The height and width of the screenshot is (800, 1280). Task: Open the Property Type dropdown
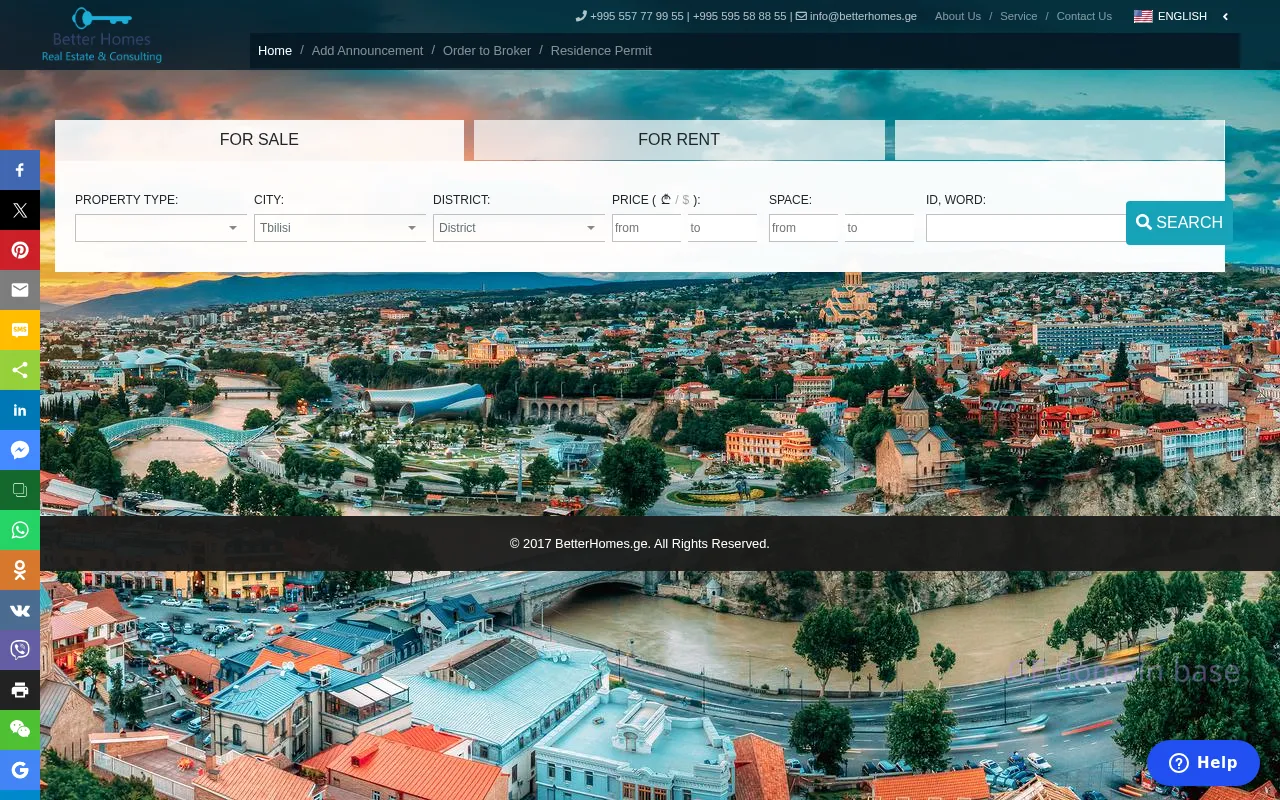point(160,228)
